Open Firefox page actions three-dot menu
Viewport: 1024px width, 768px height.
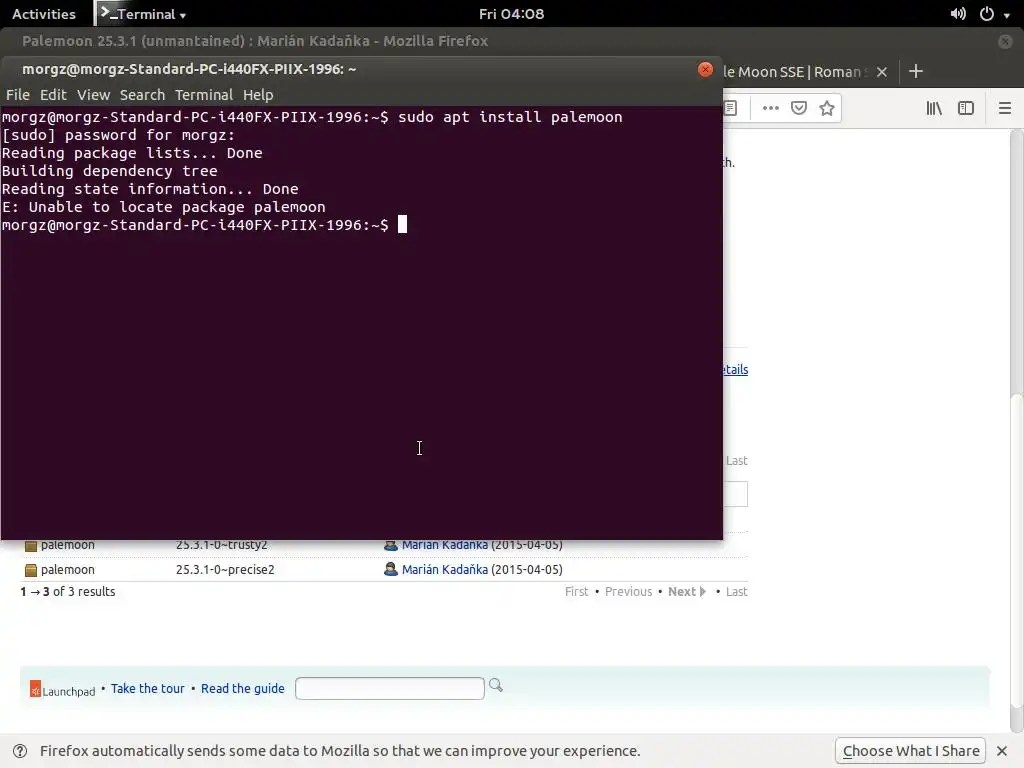(771, 108)
